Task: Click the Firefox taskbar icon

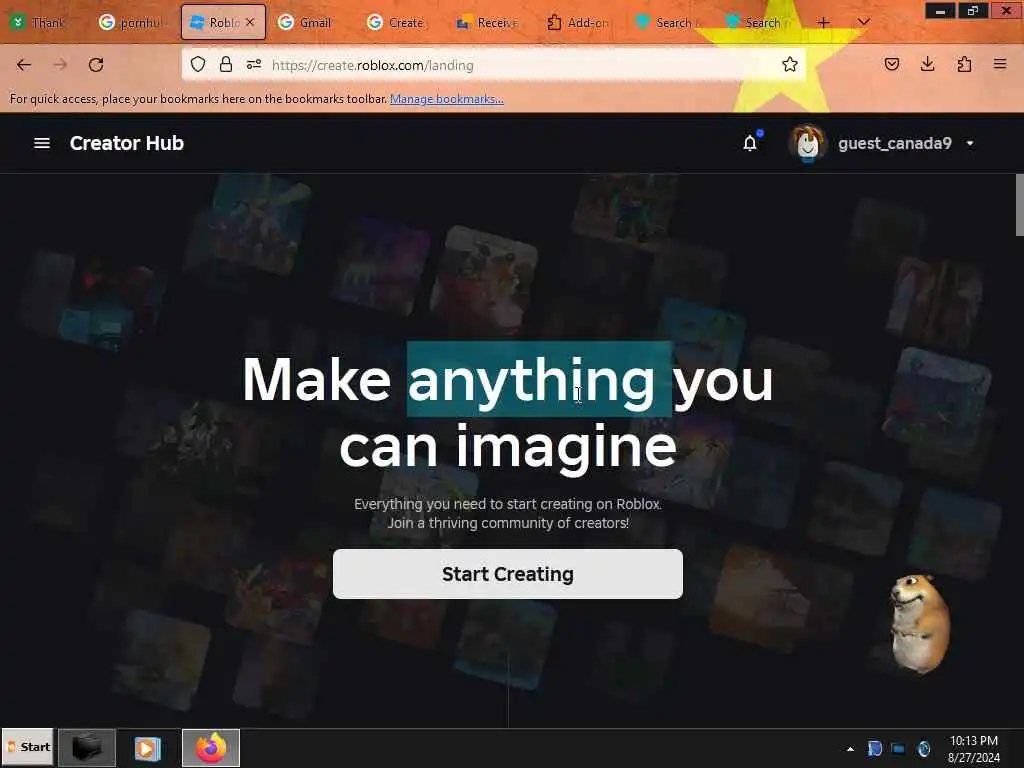Action: coord(210,748)
